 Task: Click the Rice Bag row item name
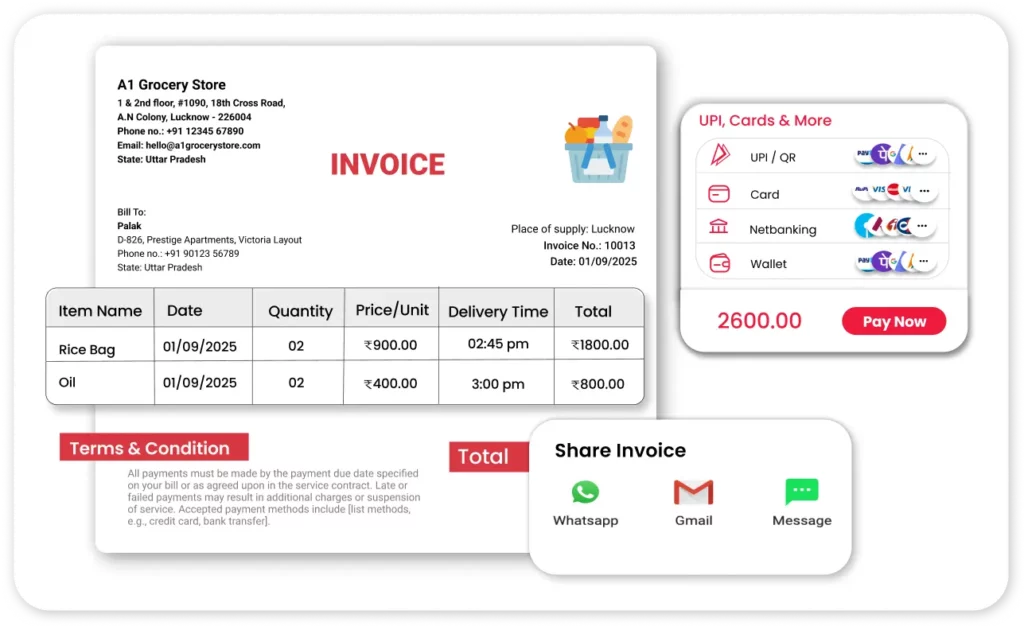pos(87,349)
